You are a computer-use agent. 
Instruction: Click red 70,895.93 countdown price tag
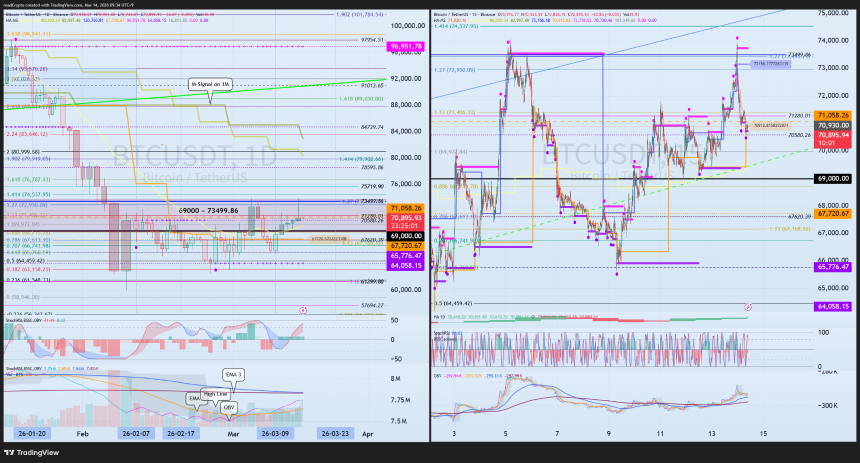click(406, 222)
